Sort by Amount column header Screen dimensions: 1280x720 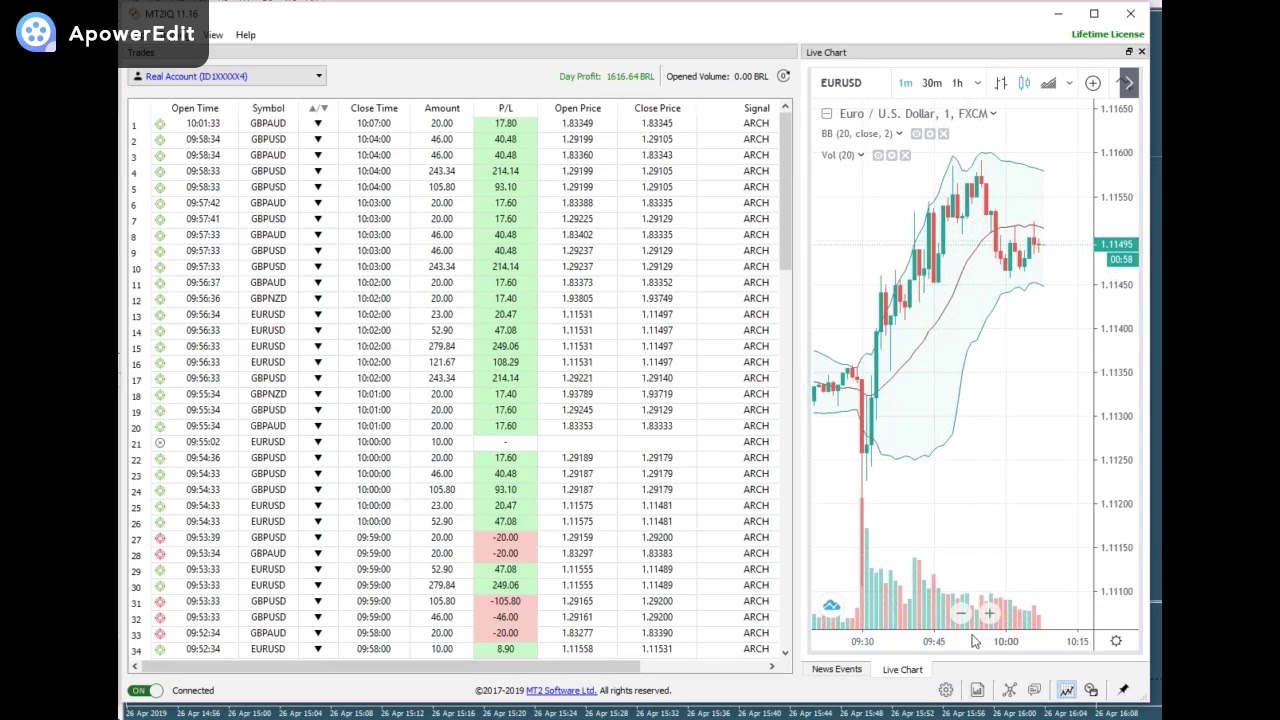(x=442, y=108)
